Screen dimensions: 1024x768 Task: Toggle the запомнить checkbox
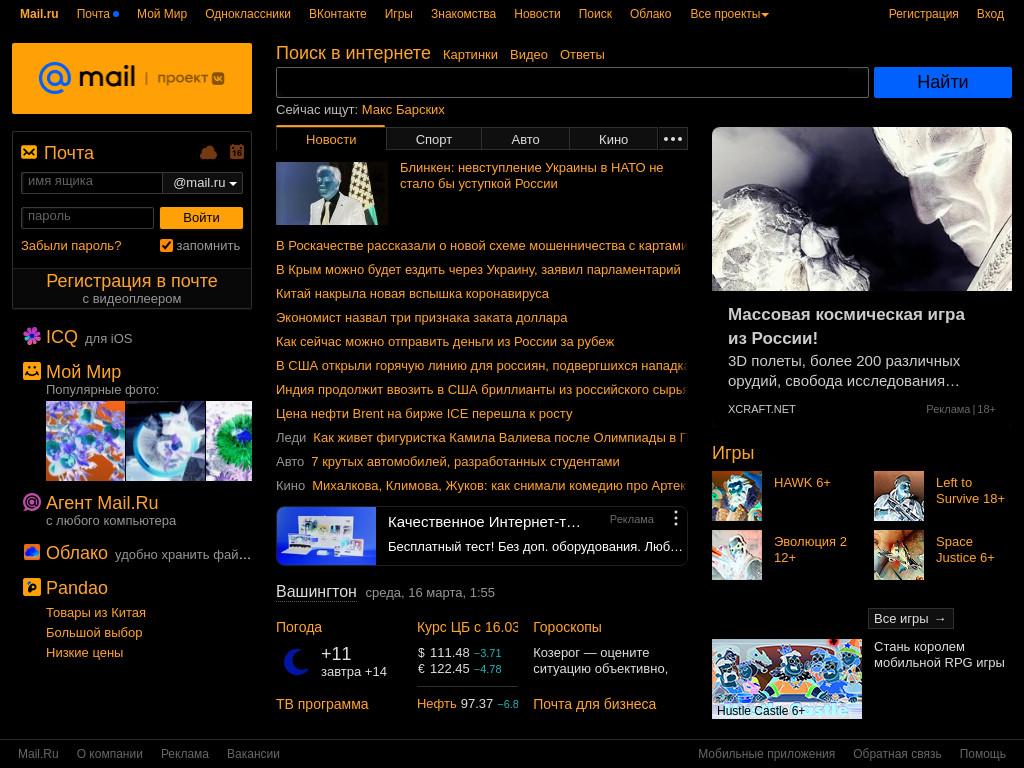tap(166, 246)
